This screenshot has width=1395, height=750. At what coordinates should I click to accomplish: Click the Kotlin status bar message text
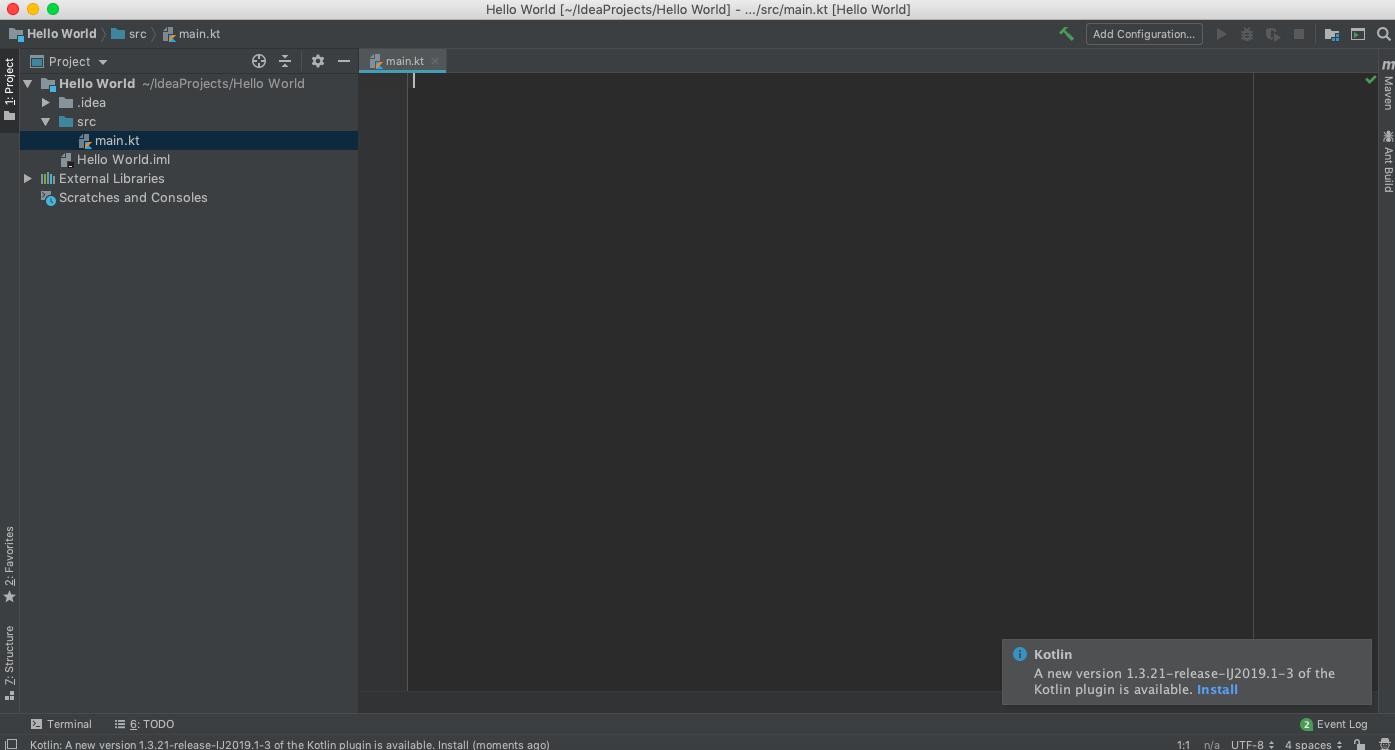(x=289, y=745)
